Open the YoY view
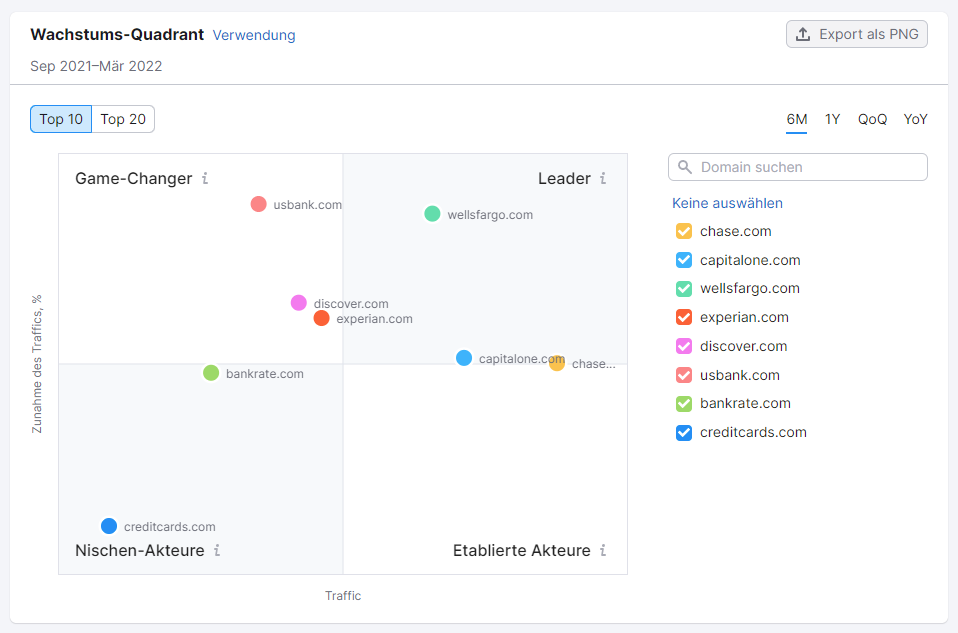The width and height of the screenshot is (958, 633). 915,119
